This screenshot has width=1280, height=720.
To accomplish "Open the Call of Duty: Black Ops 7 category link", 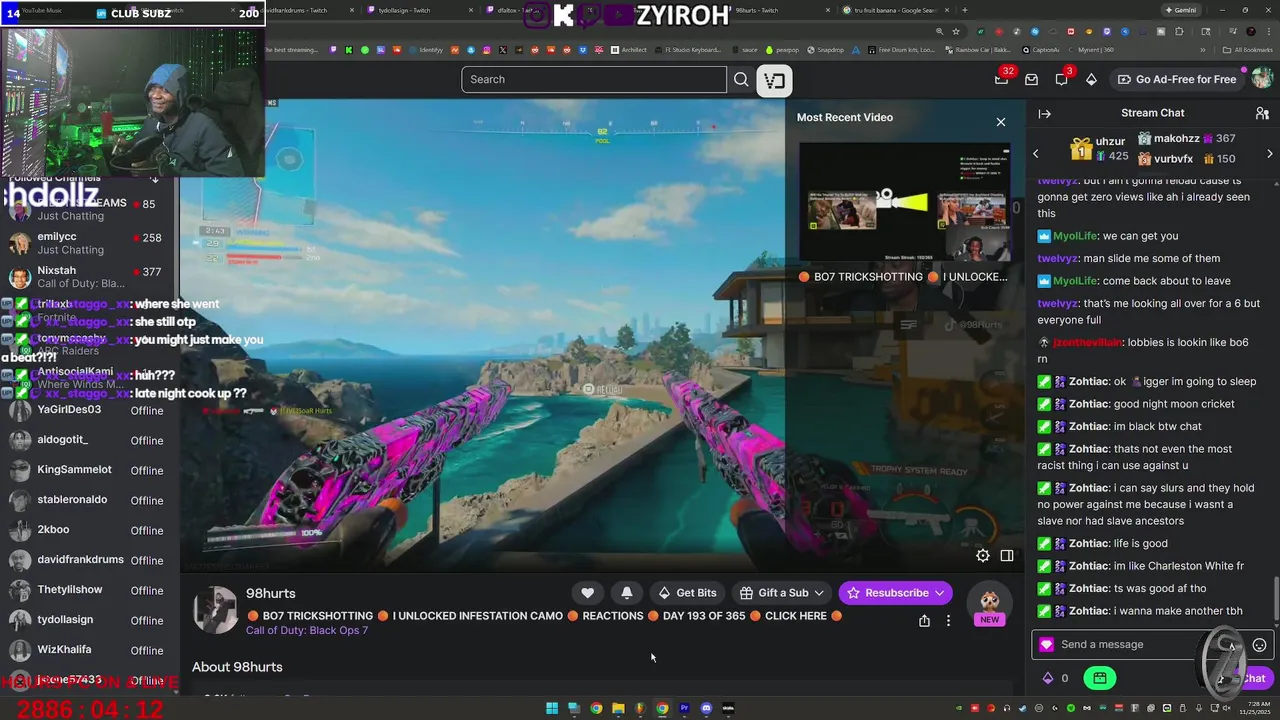I will 307,631.
